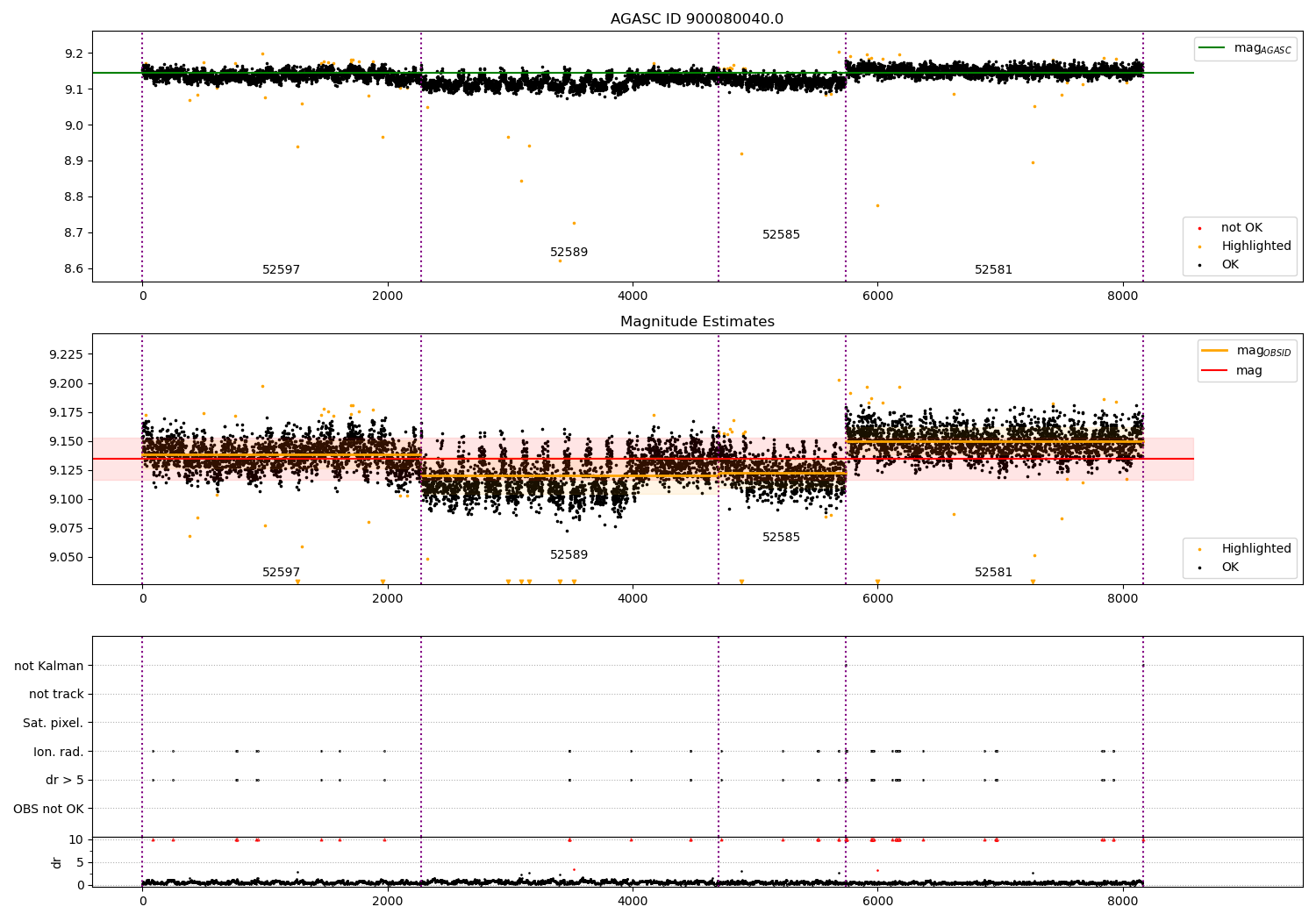Click the 9.225 y-axis tick label
This screenshot has width=1316, height=921.
(x=66, y=354)
